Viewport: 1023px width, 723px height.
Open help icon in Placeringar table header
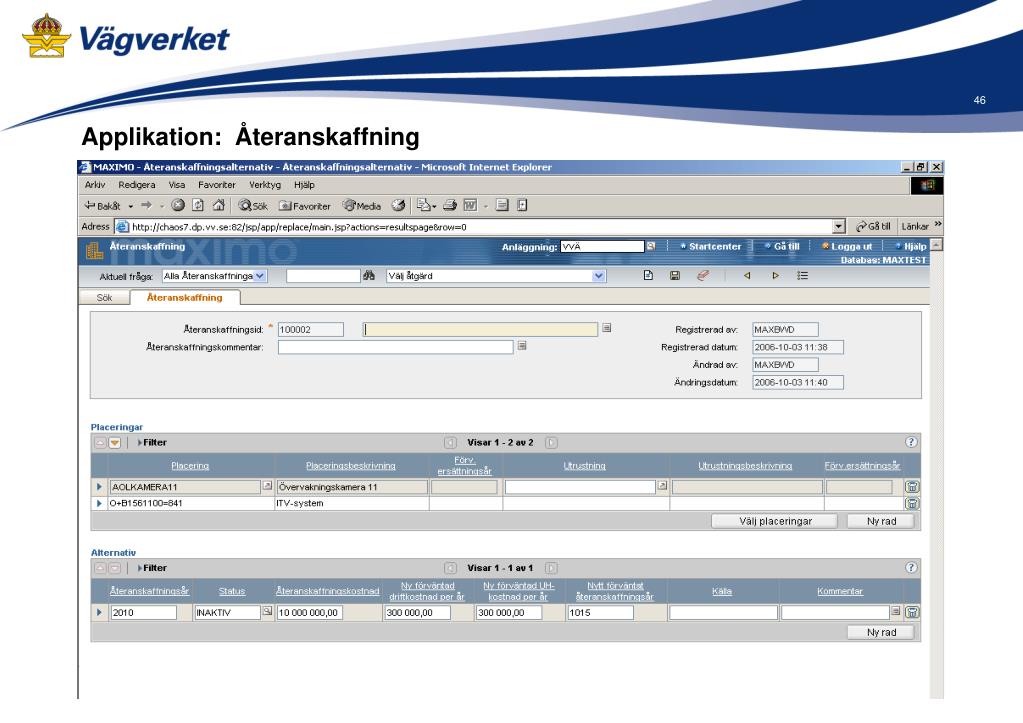[x=911, y=441]
